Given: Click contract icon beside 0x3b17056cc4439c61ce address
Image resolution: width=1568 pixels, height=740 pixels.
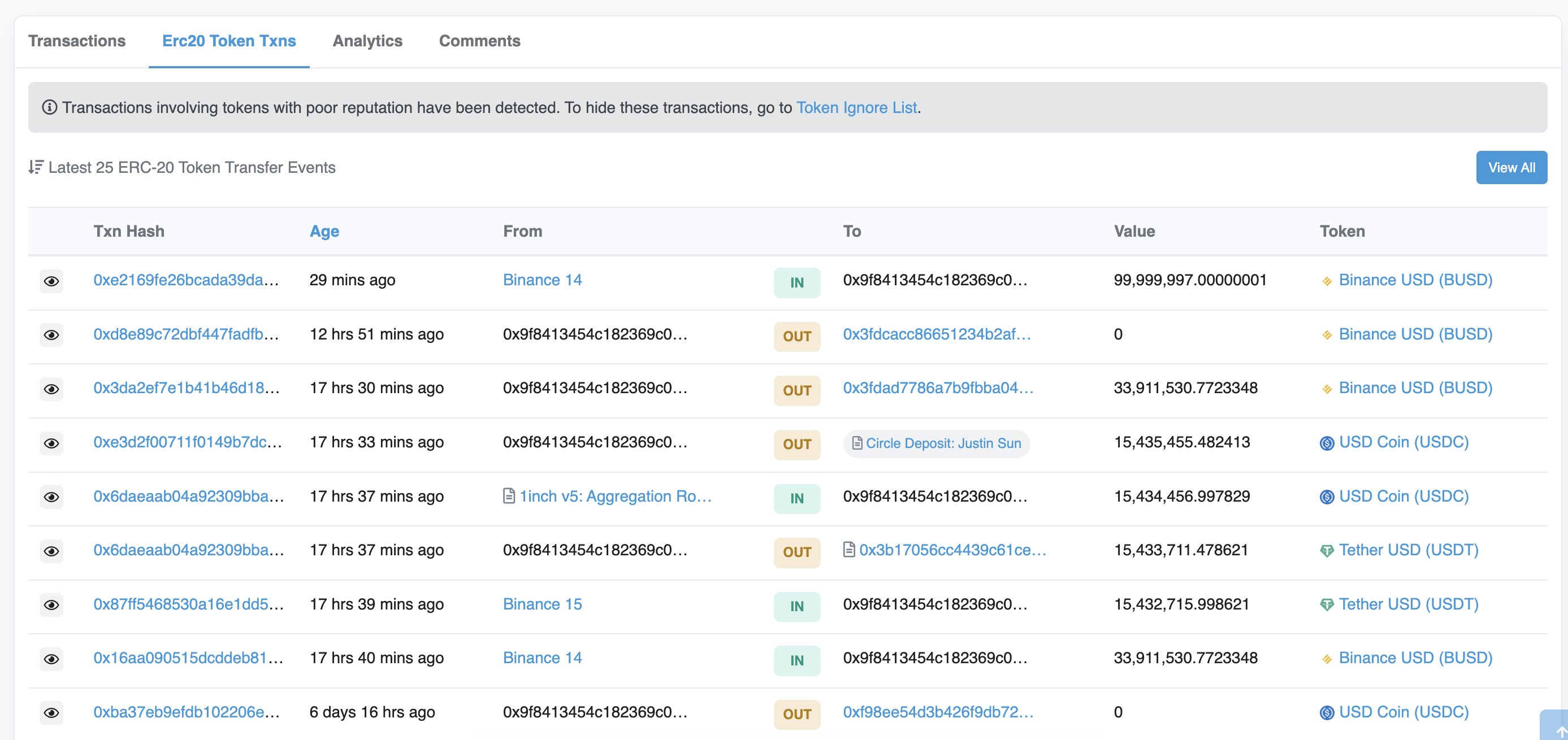Looking at the screenshot, I should pos(849,550).
